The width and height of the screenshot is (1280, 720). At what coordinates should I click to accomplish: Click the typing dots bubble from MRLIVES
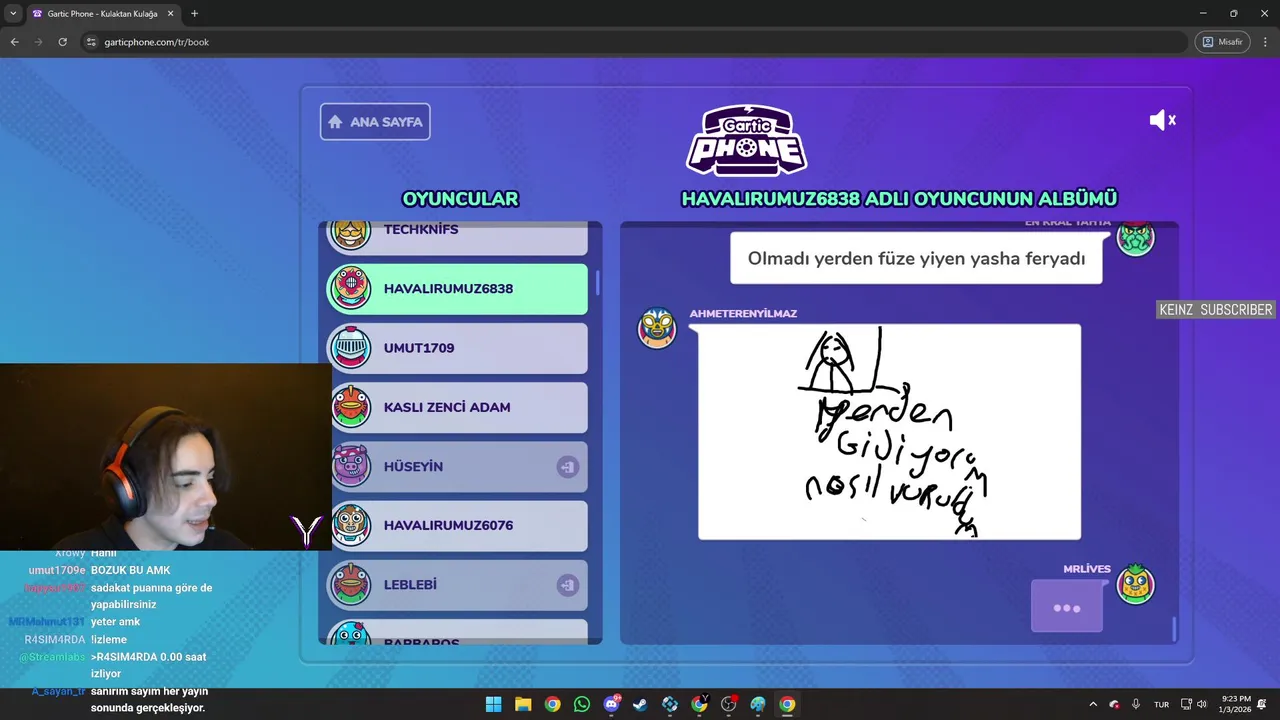coord(1067,607)
